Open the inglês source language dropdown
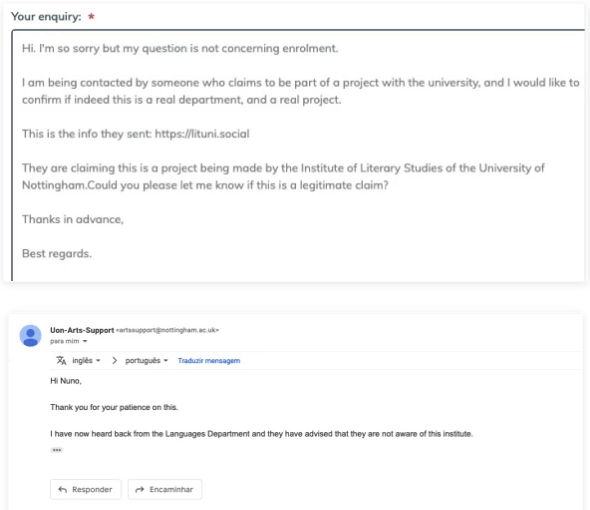Image resolution: width=590 pixels, height=510 pixels. point(86,361)
